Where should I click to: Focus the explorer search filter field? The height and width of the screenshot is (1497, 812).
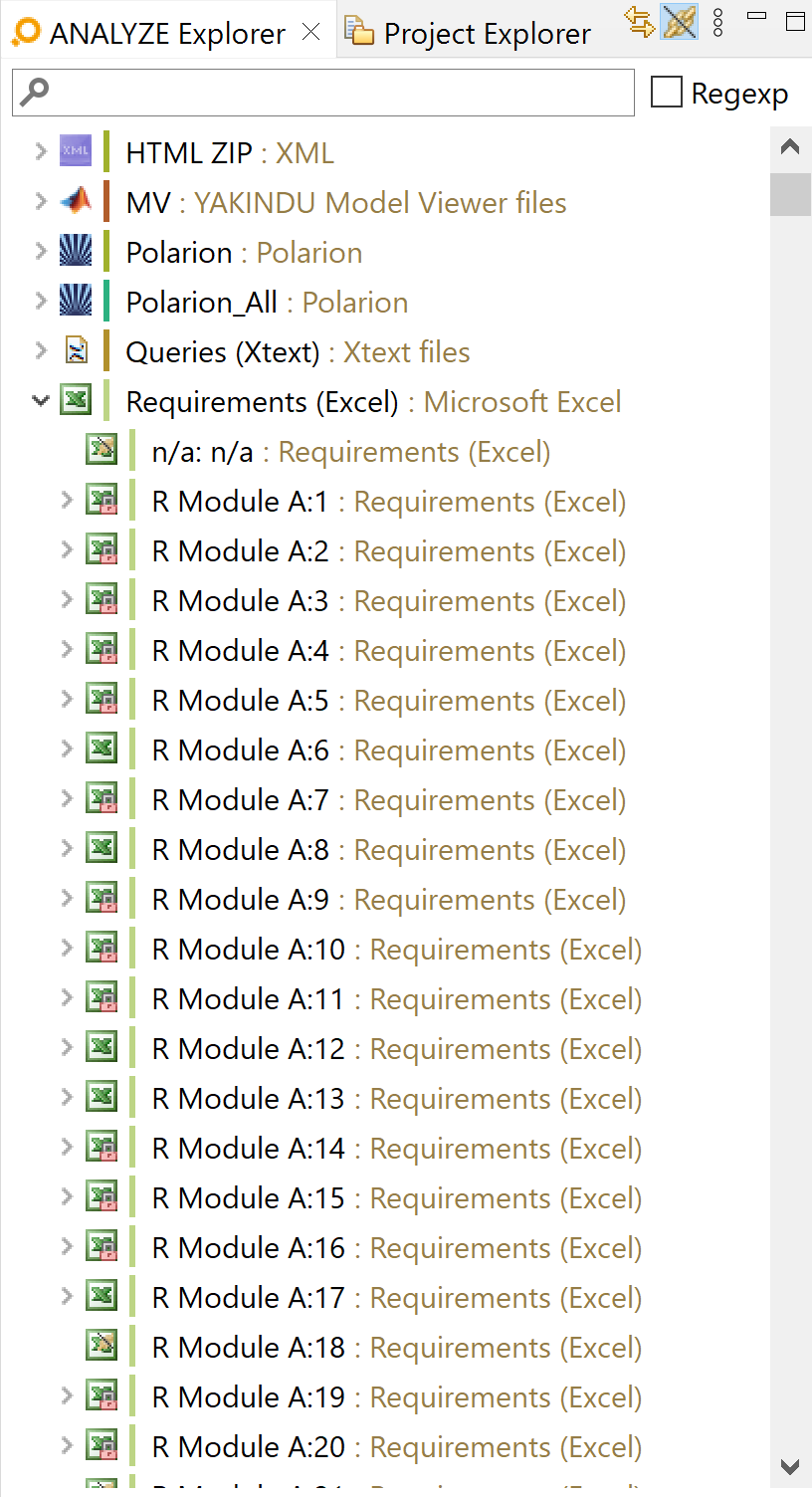pos(323,93)
